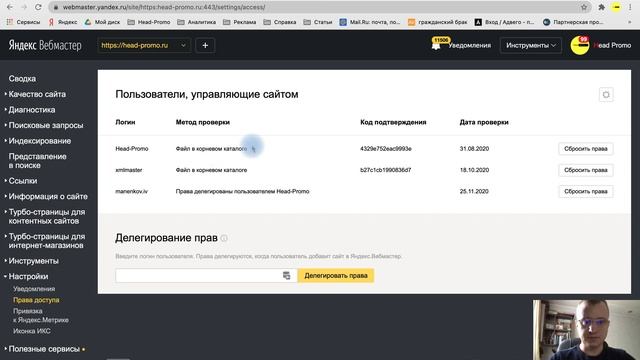640x360 pixels.
Task: Open the Head Promo account avatar
Action: (580, 45)
